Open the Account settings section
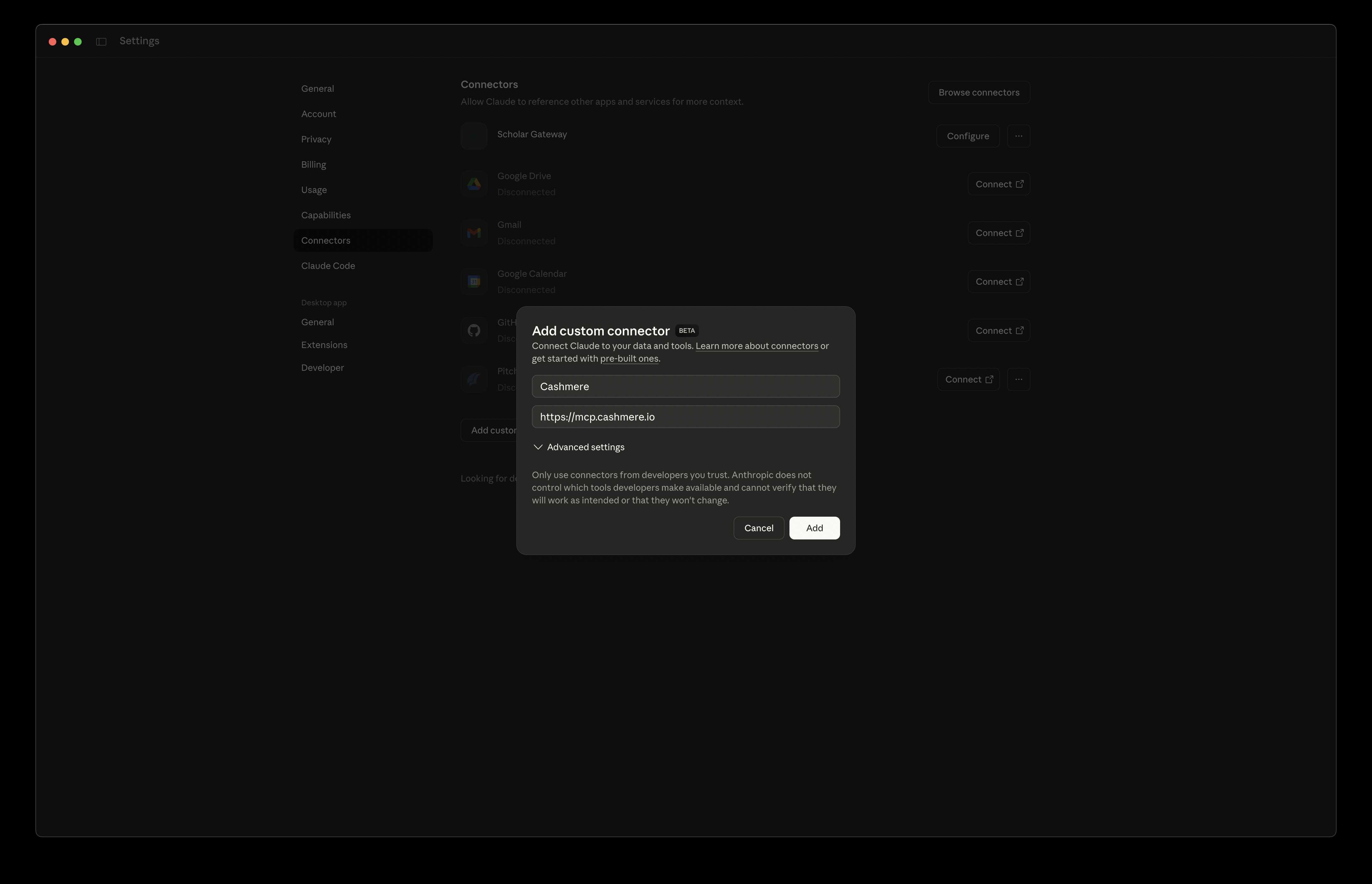This screenshot has height=884, width=1372. click(319, 114)
